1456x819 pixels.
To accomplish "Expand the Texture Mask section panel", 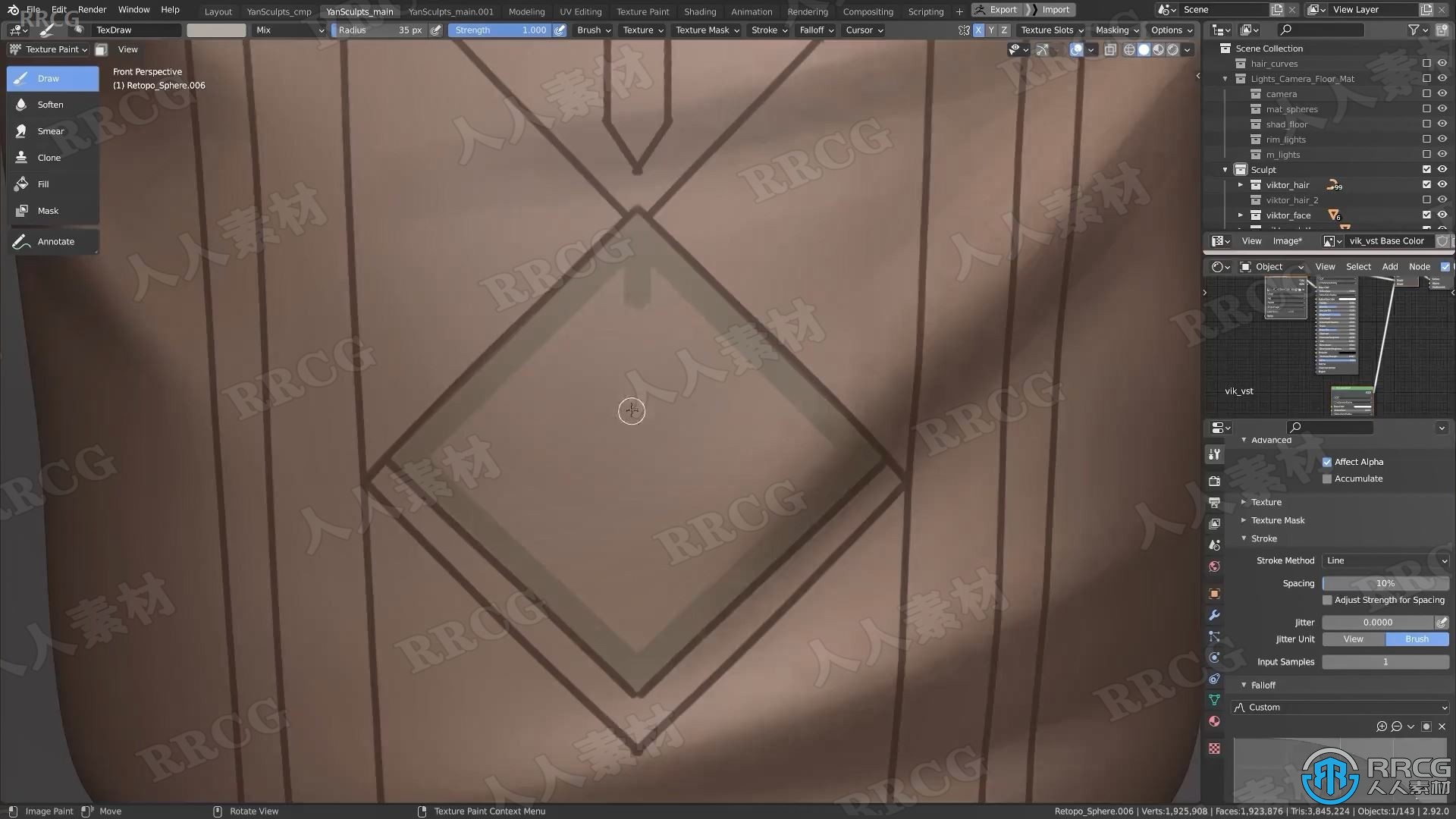I will tap(1278, 520).
